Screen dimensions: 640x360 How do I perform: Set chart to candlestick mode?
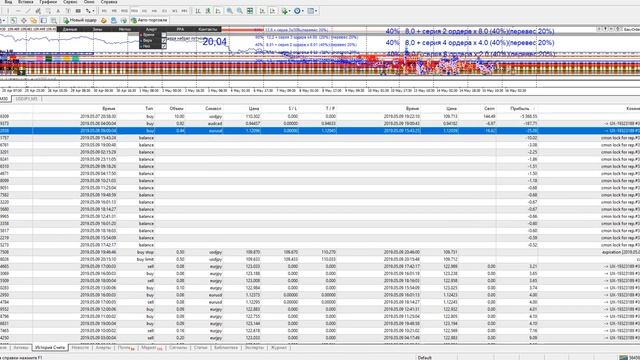pyautogui.click(x=208, y=11)
